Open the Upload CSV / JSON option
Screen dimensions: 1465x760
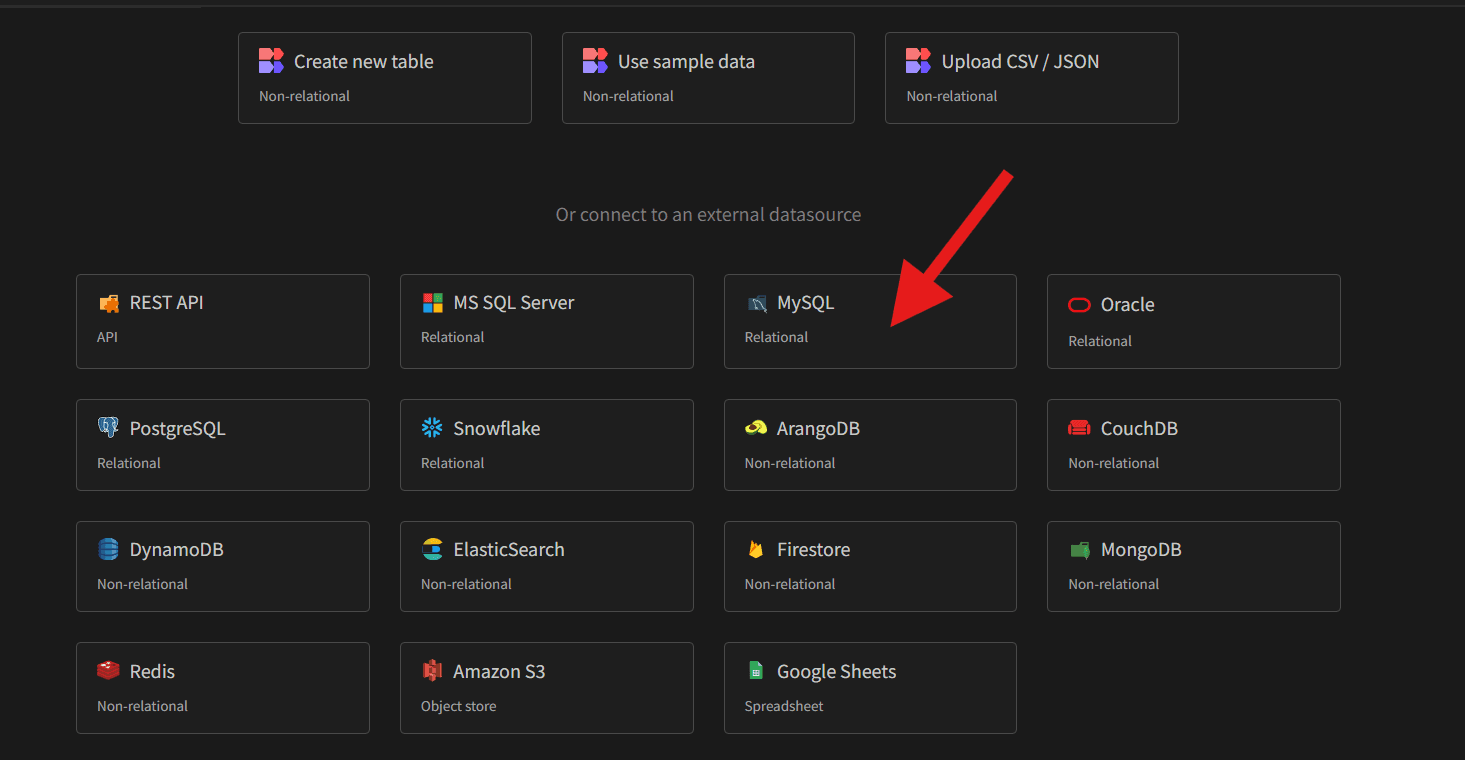[x=1032, y=78]
